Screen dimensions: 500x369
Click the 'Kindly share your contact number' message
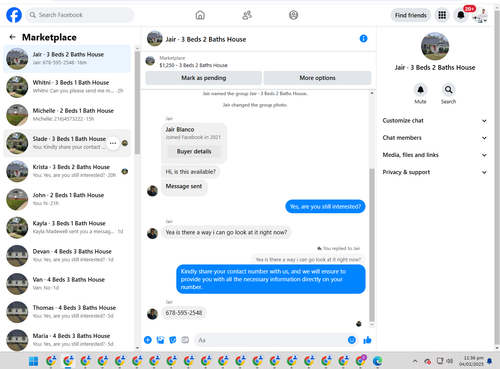coord(271,279)
